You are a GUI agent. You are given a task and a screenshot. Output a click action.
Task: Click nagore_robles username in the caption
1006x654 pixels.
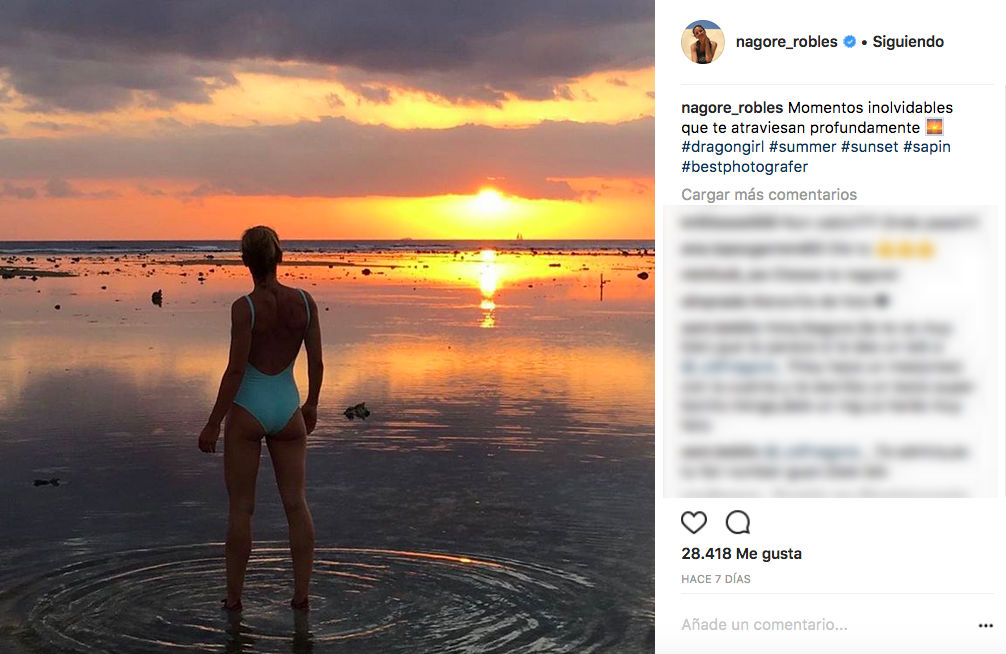coord(732,108)
